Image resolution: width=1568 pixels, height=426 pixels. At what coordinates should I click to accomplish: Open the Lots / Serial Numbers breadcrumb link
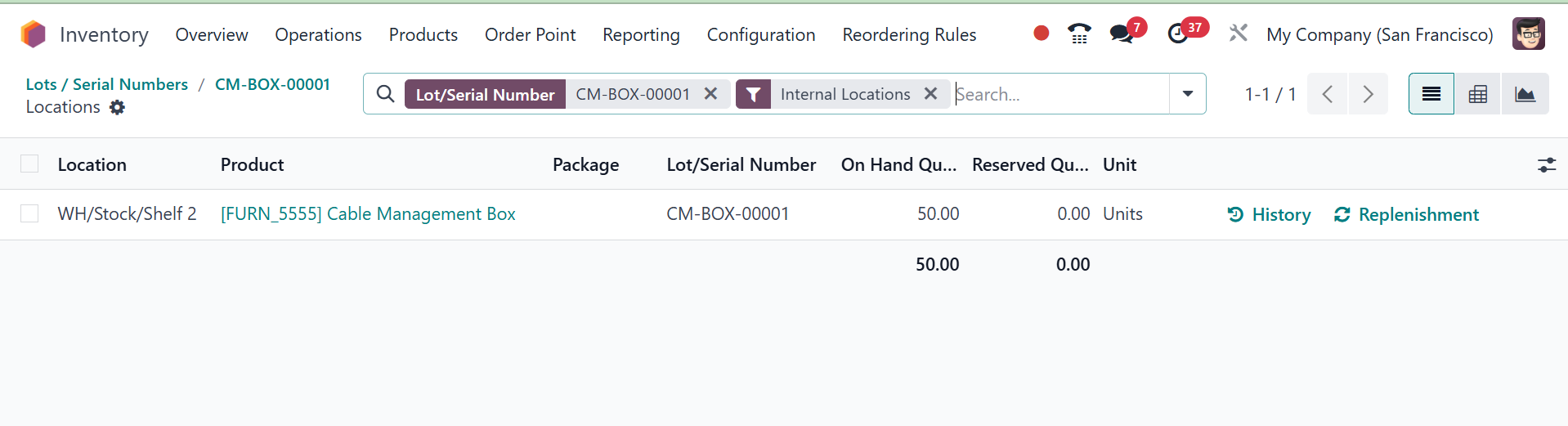click(106, 84)
